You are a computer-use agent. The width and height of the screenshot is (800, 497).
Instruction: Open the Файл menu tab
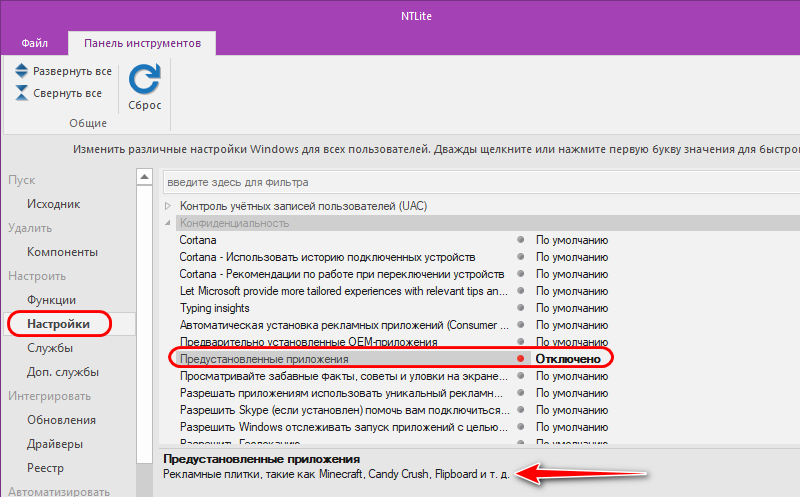(x=35, y=43)
